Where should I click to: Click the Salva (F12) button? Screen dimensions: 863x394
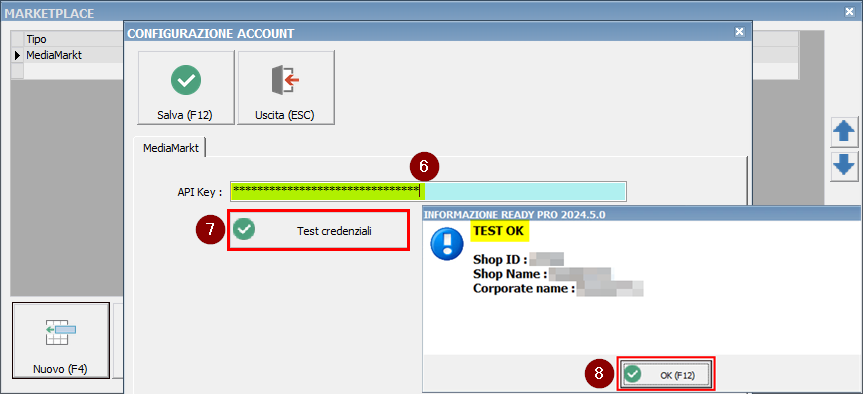pyautogui.click(x=186, y=87)
